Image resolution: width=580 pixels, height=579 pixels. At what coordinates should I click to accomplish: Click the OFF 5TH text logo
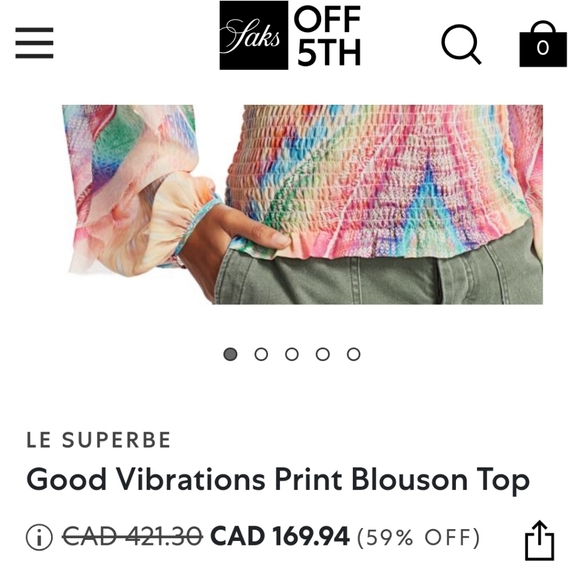[x=328, y=36]
